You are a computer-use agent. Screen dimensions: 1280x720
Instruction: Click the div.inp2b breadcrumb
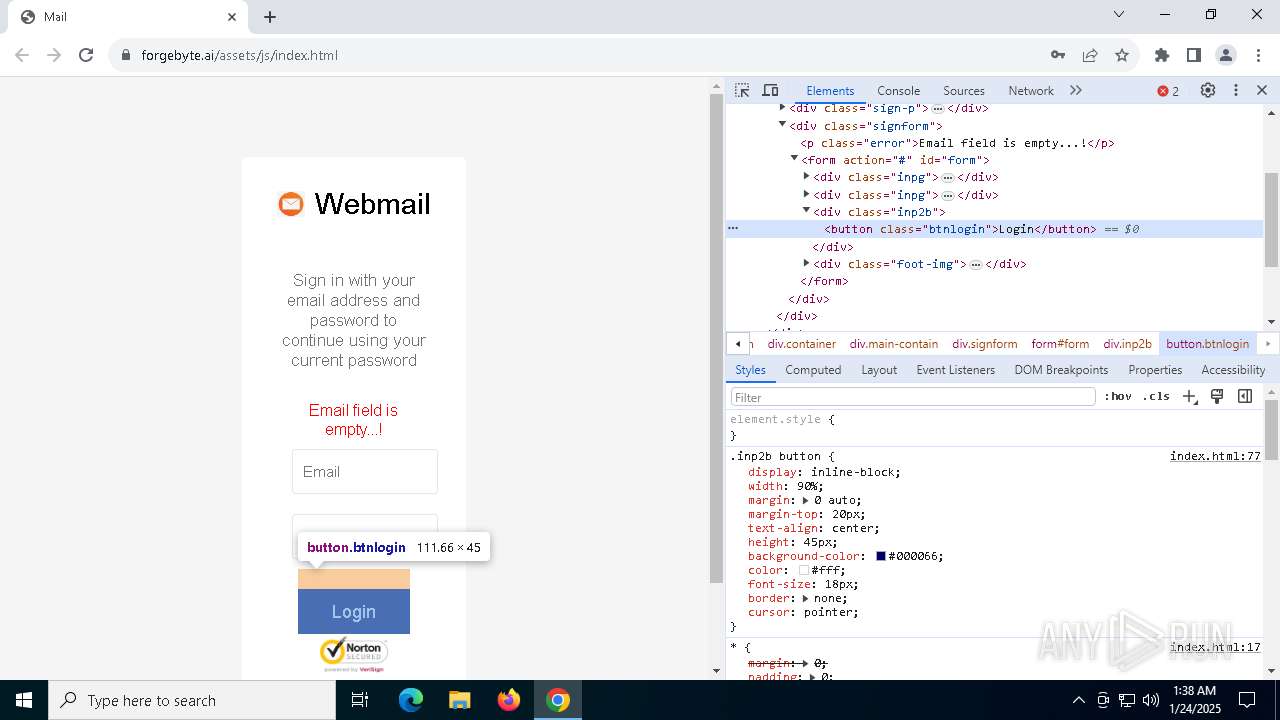(1127, 344)
